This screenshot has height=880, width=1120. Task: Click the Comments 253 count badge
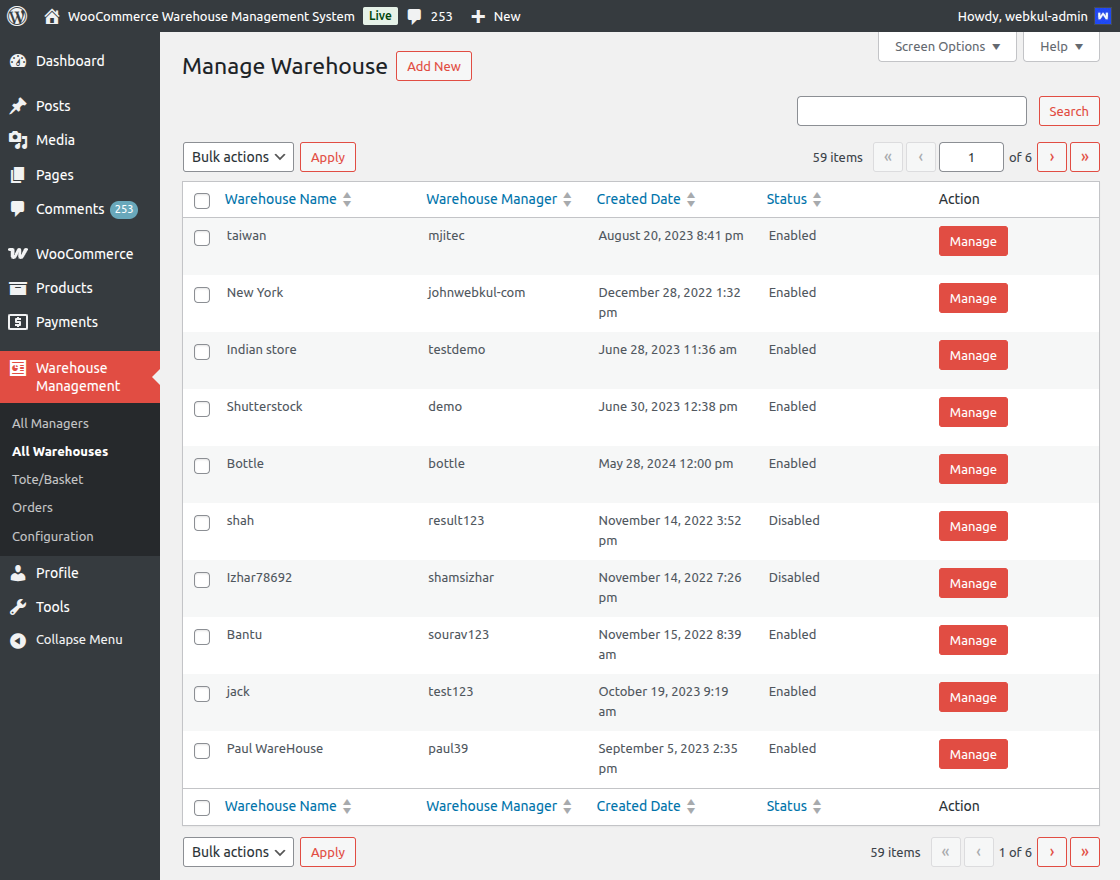pyautogui.click(x=124, y=209)
